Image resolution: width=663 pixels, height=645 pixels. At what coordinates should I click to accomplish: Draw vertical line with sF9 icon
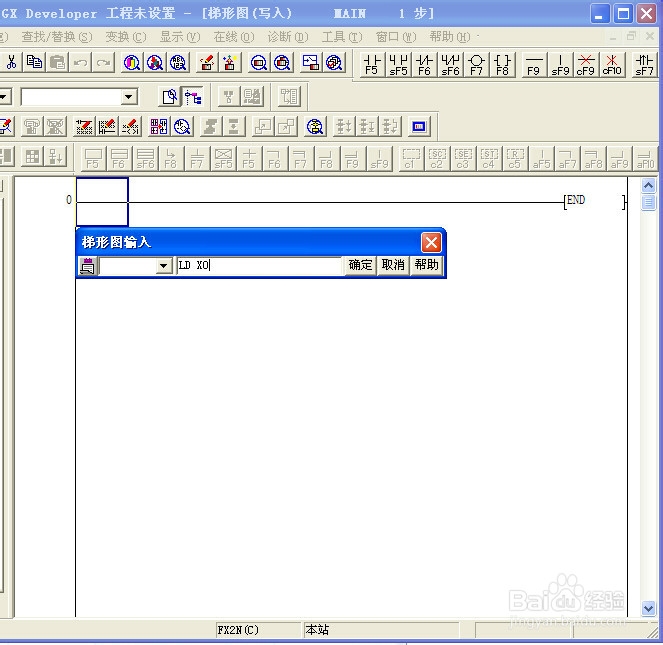(560, 65)
